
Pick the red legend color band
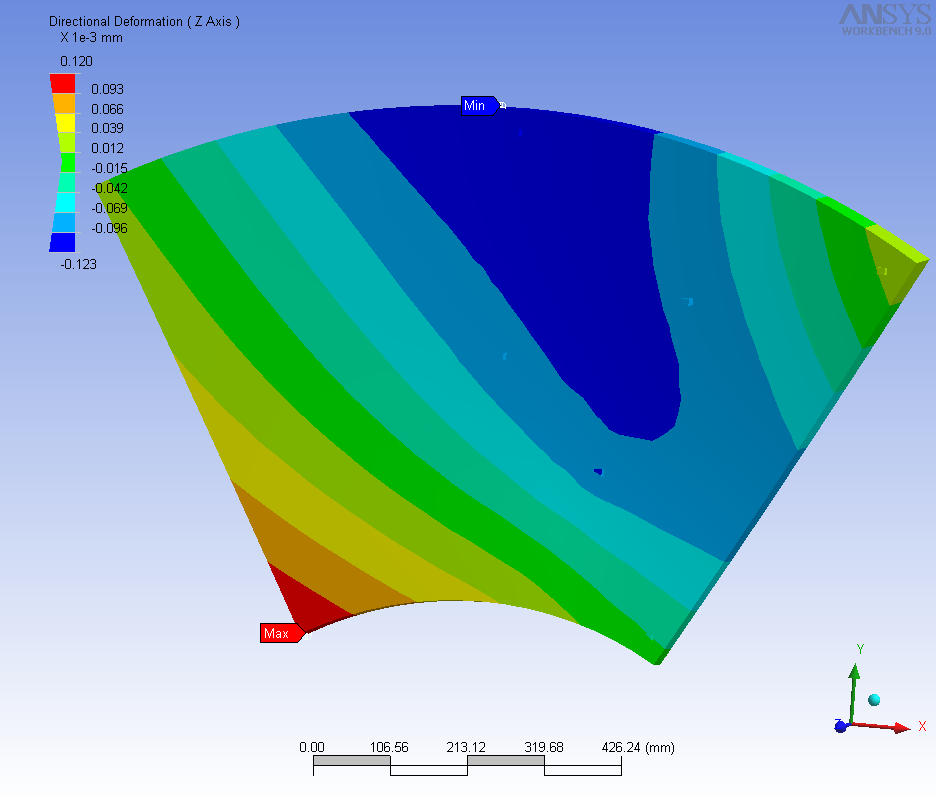point(63,84)
